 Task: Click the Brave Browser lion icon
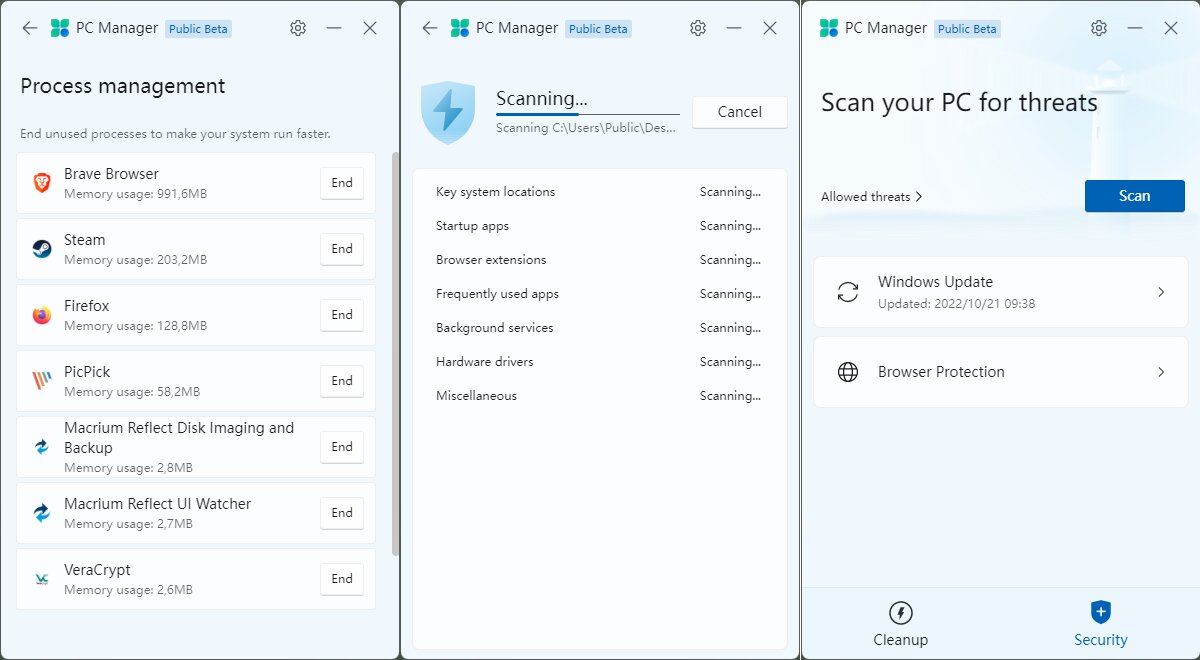pos(42,183)
